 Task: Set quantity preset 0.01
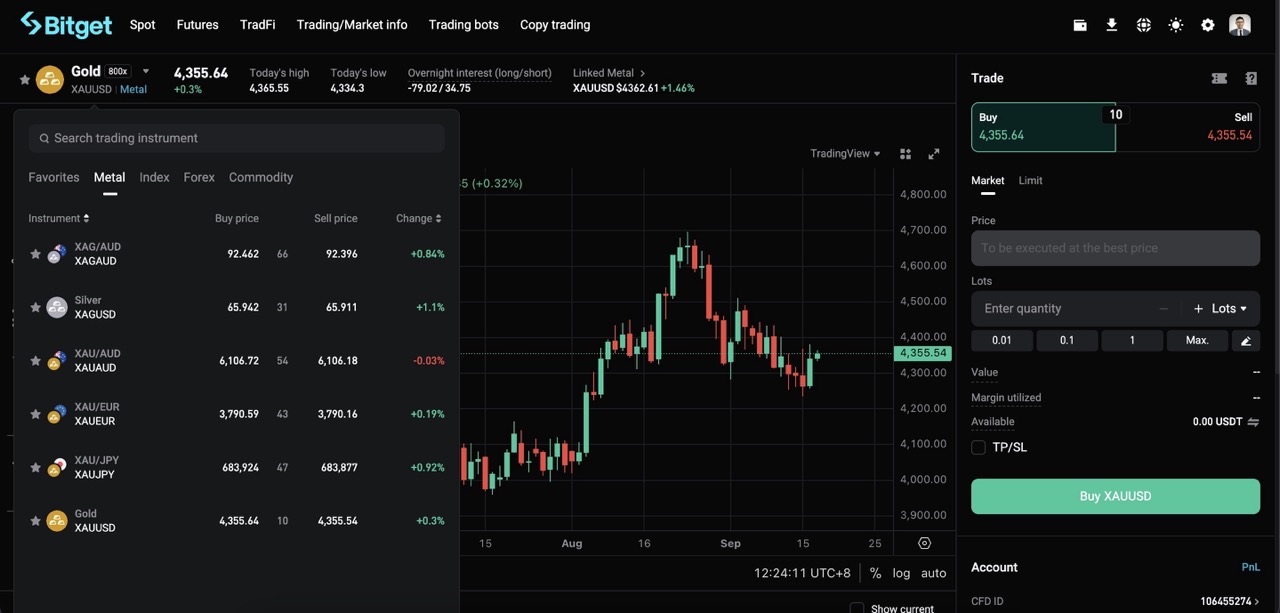click(1002, 341)
